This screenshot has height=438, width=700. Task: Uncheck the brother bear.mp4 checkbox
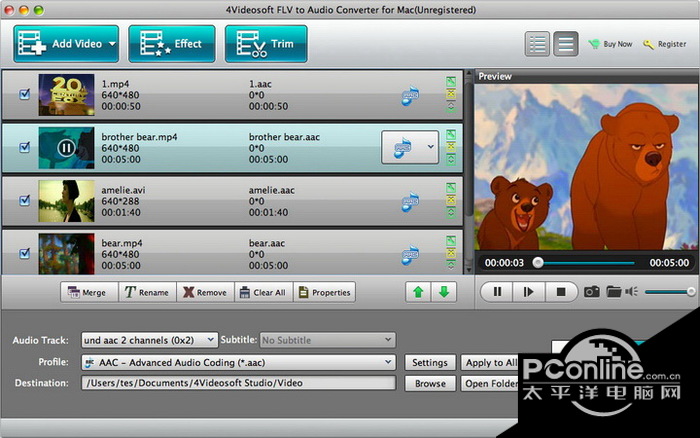coord(25,147)
